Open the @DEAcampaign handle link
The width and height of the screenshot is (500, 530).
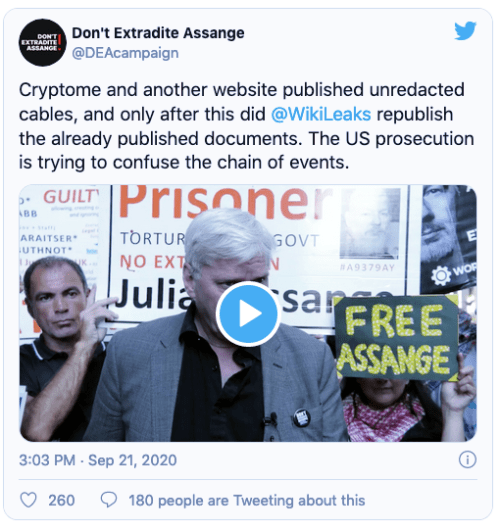coord(125,53)
